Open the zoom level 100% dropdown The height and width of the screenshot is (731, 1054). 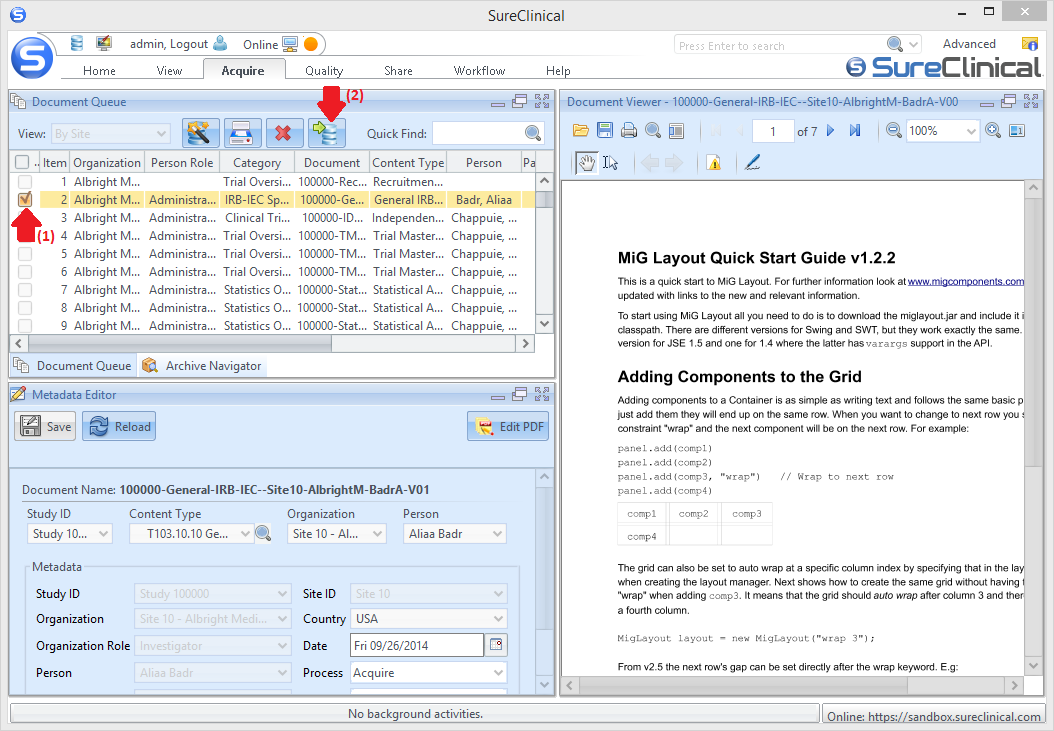[x=942, y=130]
